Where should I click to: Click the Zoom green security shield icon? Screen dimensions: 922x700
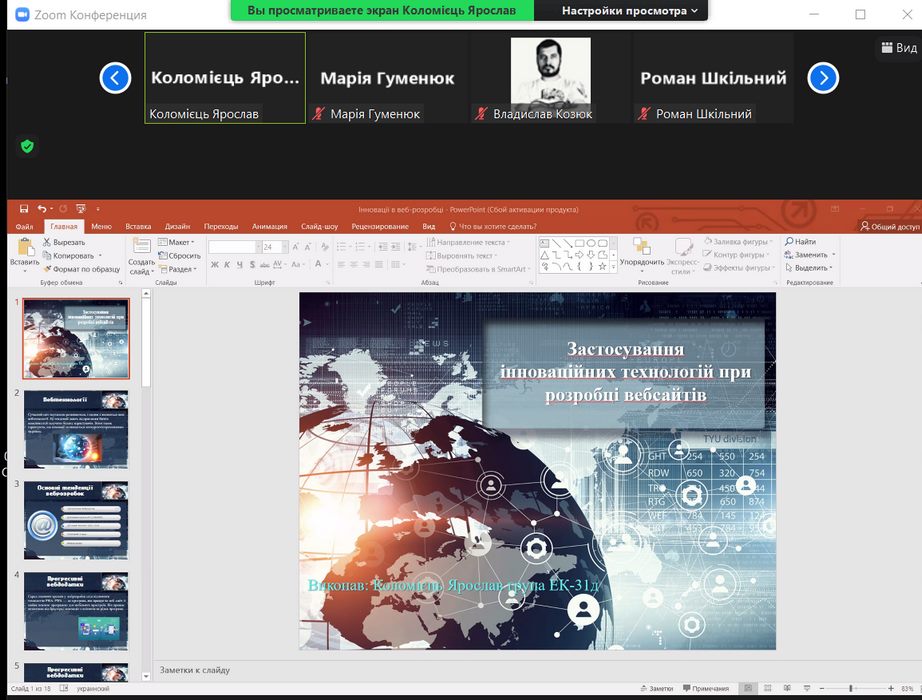tap(27, 146)
